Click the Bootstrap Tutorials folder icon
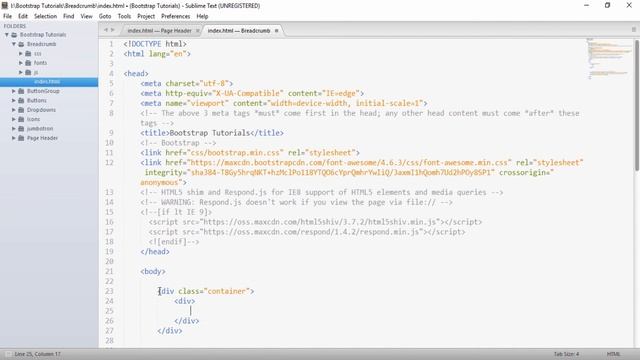Viewport: 640px width, 360px height. coord(14,35)
